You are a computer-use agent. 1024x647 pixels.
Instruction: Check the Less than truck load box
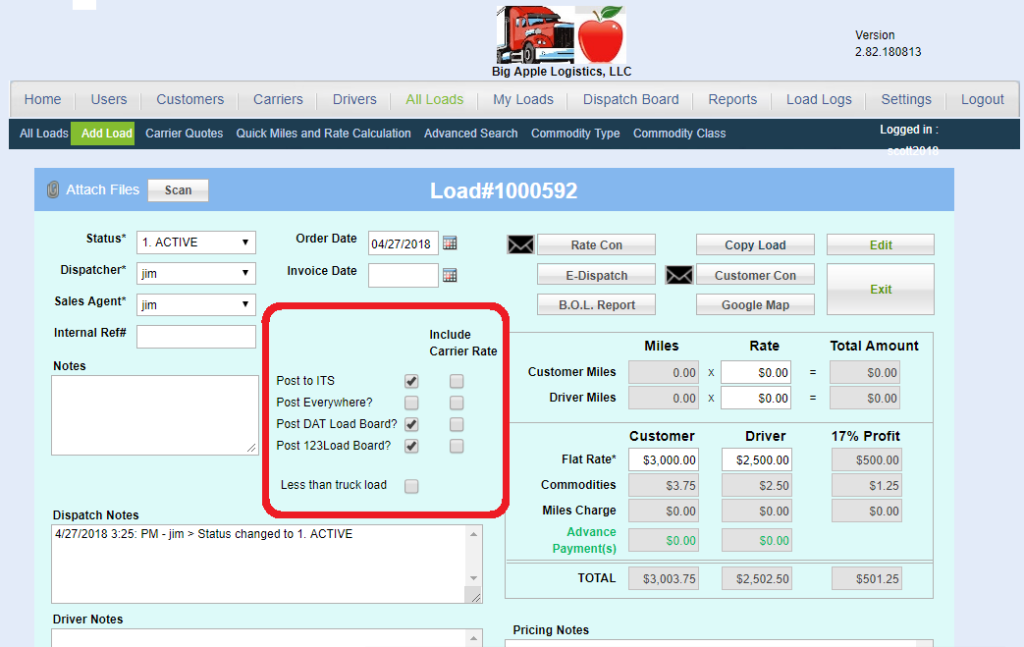[x=411, y=486]
